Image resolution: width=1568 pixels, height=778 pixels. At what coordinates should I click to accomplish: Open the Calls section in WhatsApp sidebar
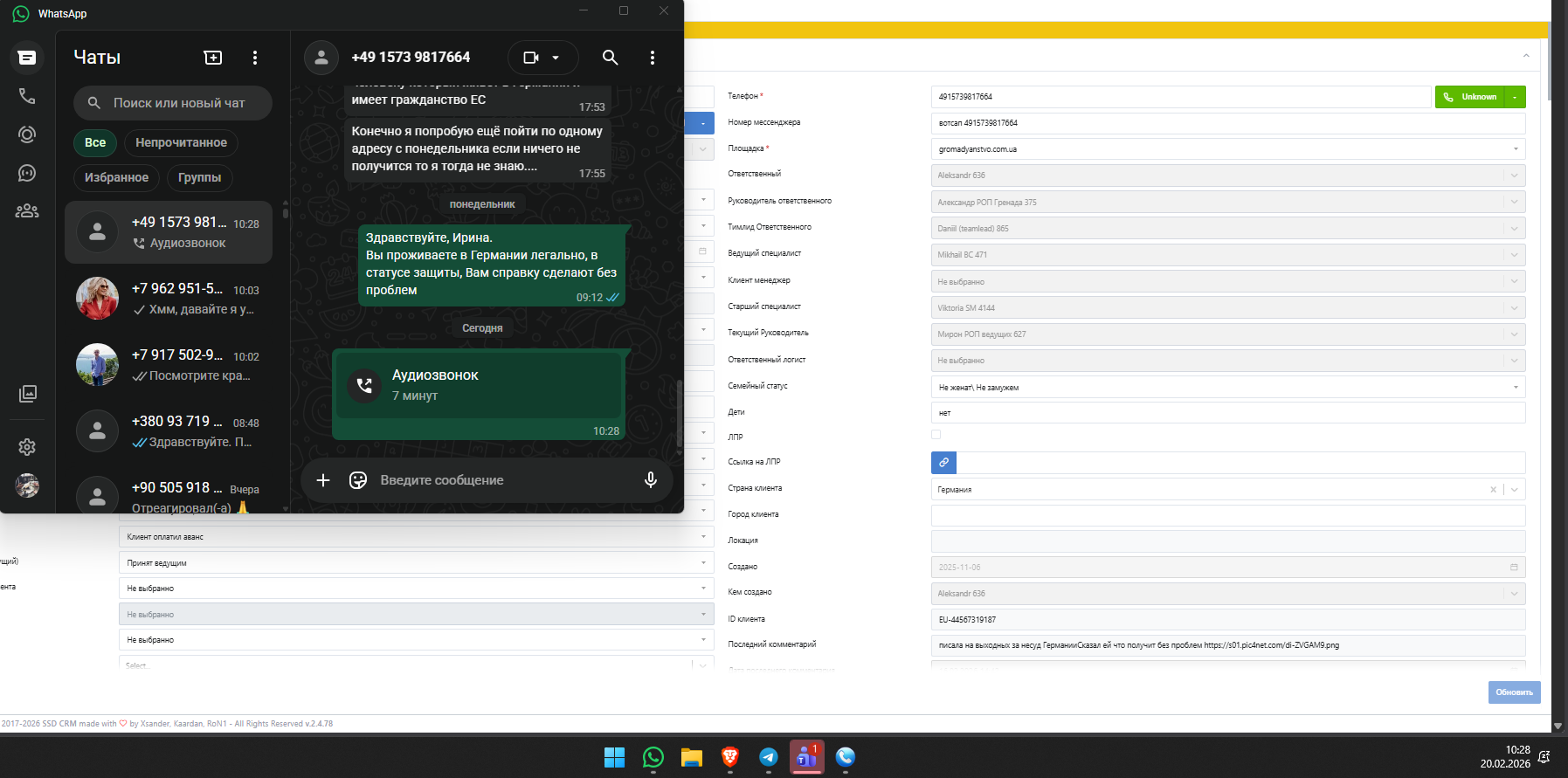pyautogui.click(x=27, y=96)
